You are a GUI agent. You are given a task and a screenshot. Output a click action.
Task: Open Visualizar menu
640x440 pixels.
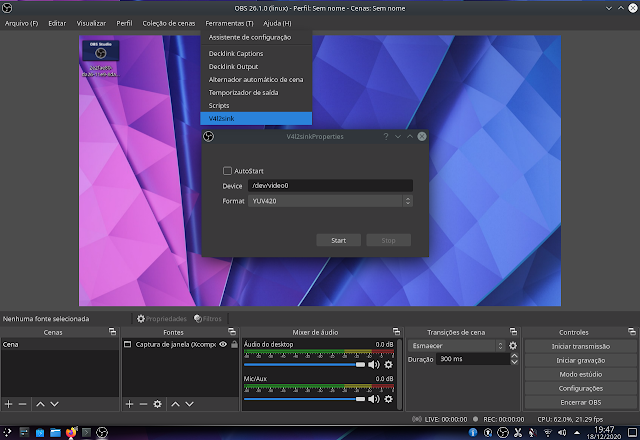[91, 23]
